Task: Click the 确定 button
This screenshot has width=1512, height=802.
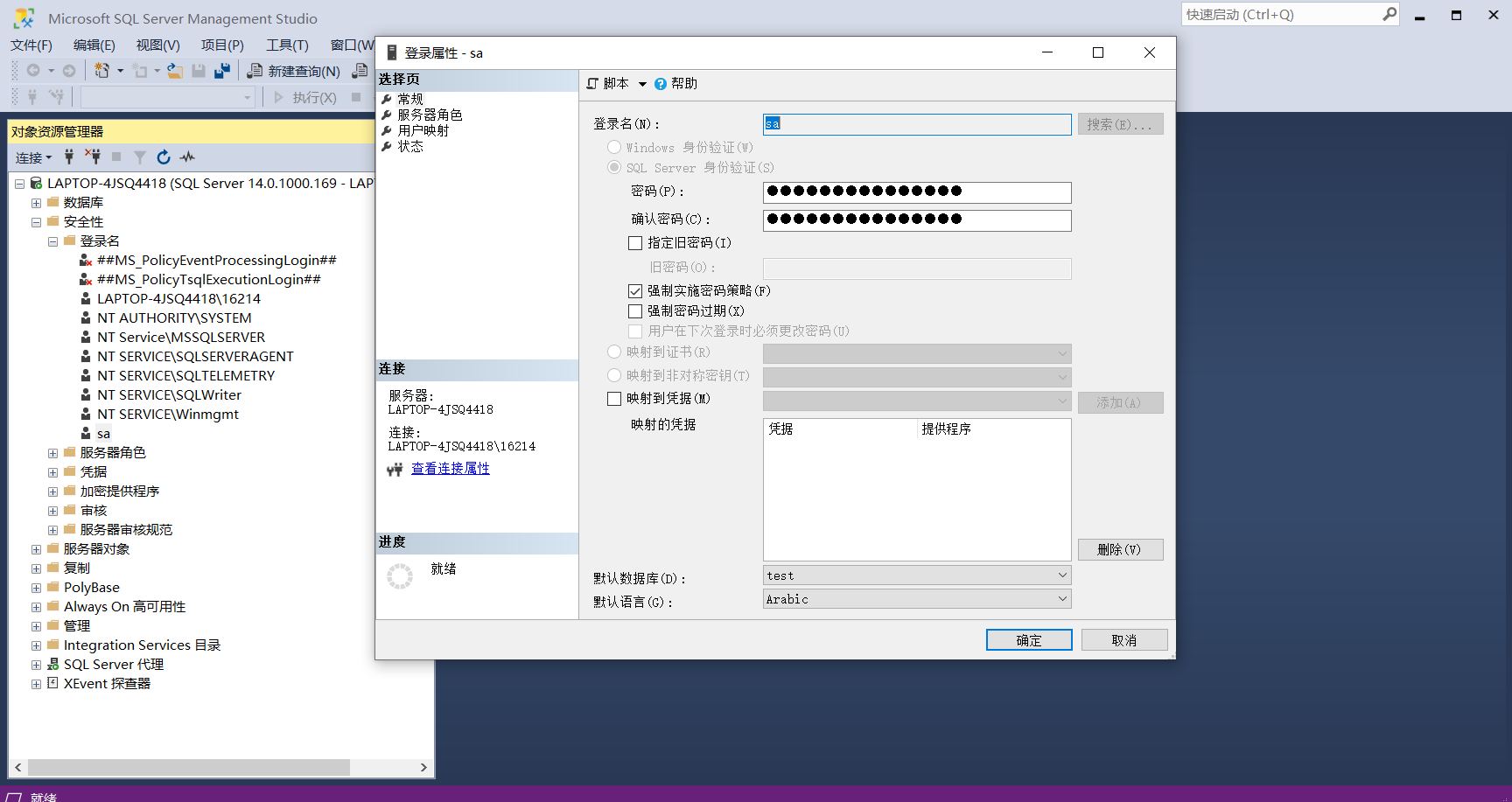Action: click(x=1028, y=640)
